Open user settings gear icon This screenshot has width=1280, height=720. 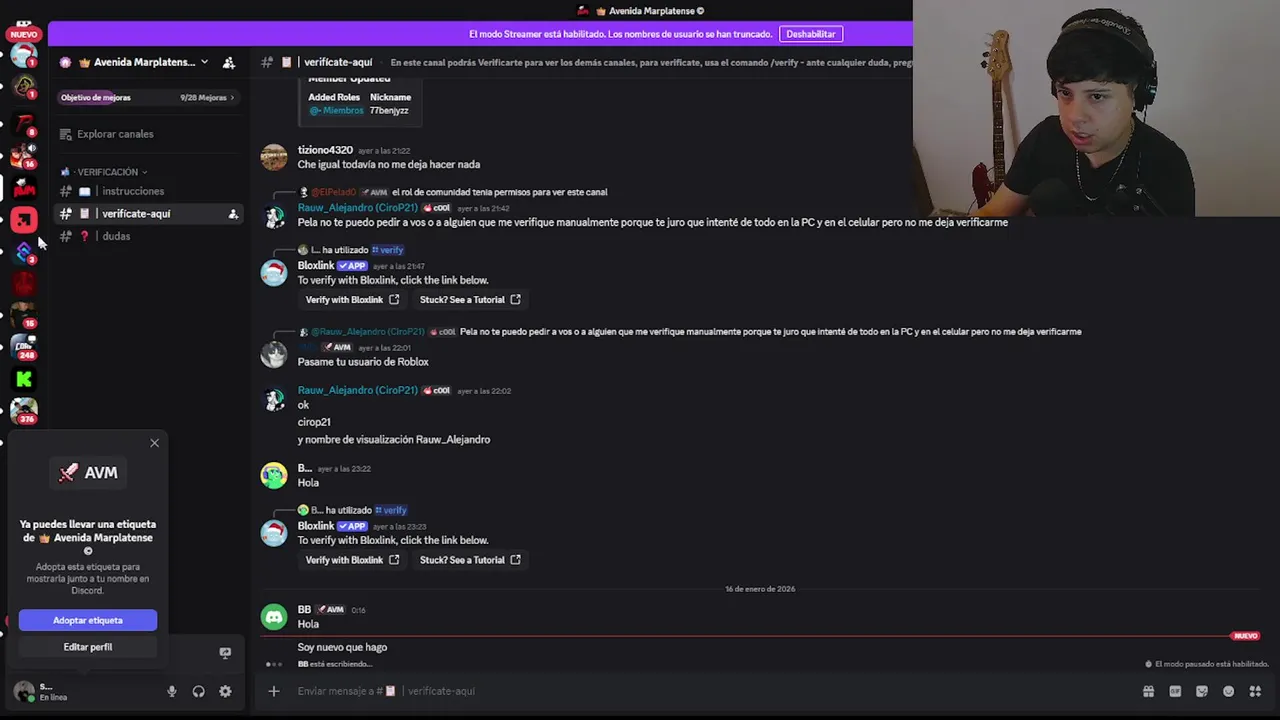point(225,691)
